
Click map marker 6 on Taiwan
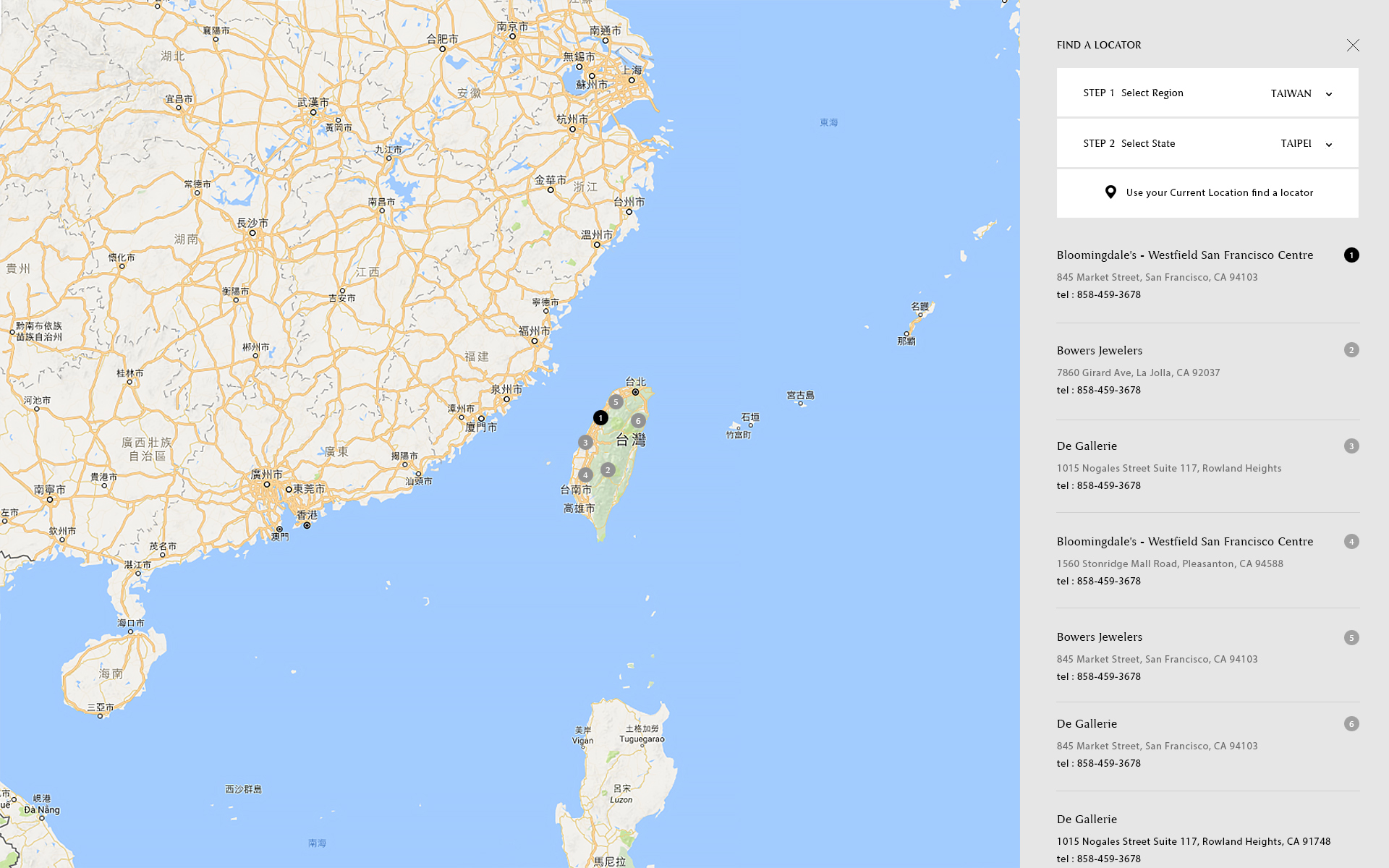click(x=638, y=421)
